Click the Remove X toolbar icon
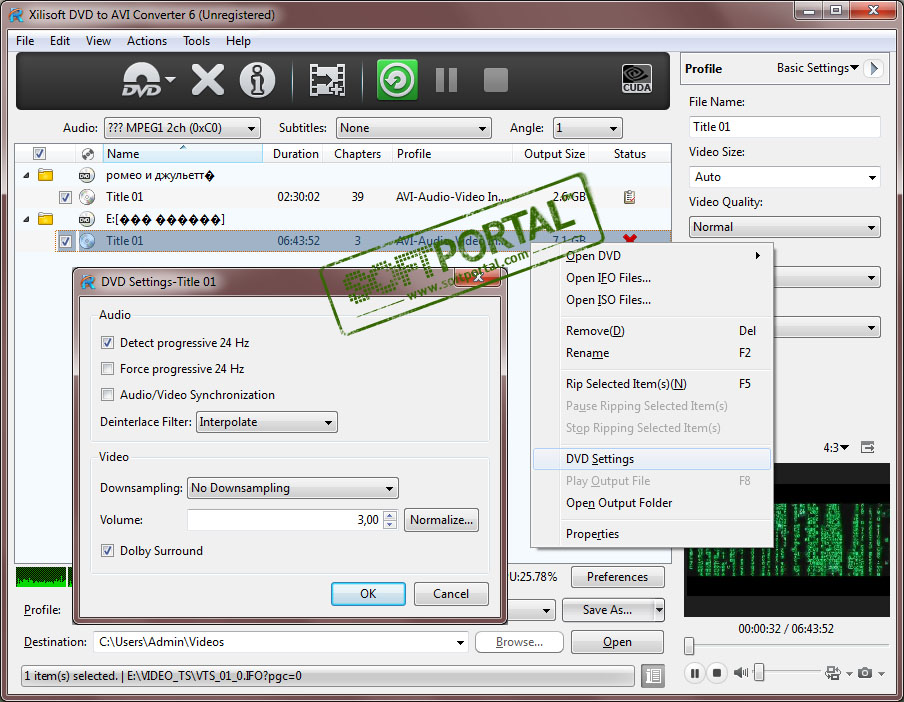 [x=208, y=80]
